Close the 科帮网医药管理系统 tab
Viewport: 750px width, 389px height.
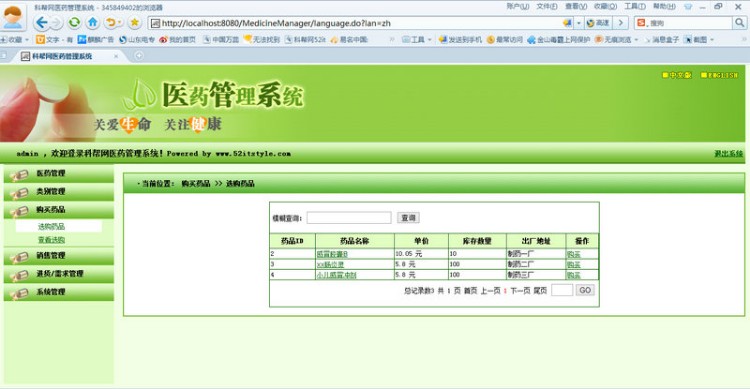(116, 56)
